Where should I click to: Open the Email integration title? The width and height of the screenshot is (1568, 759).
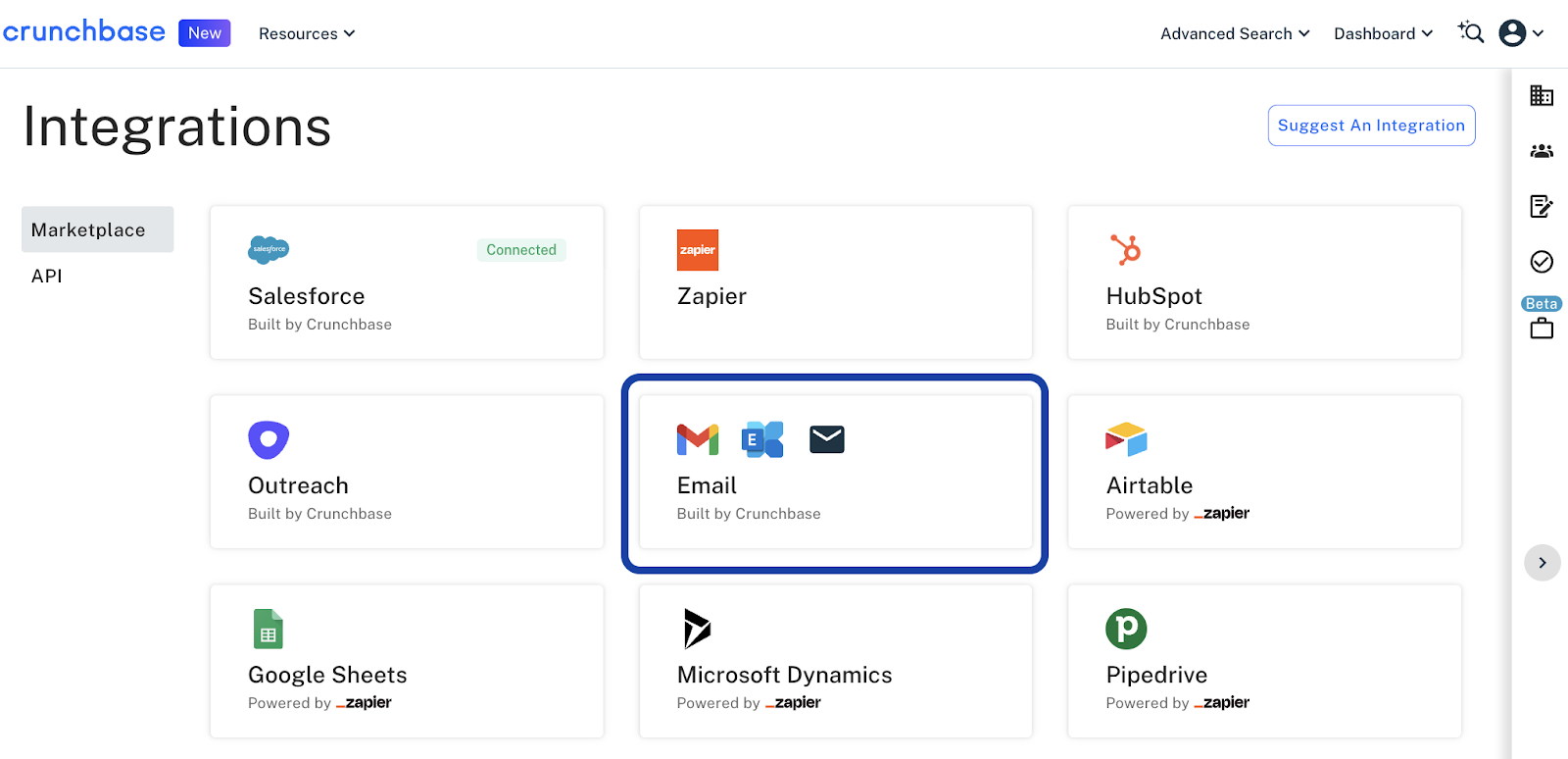[707, 485]
